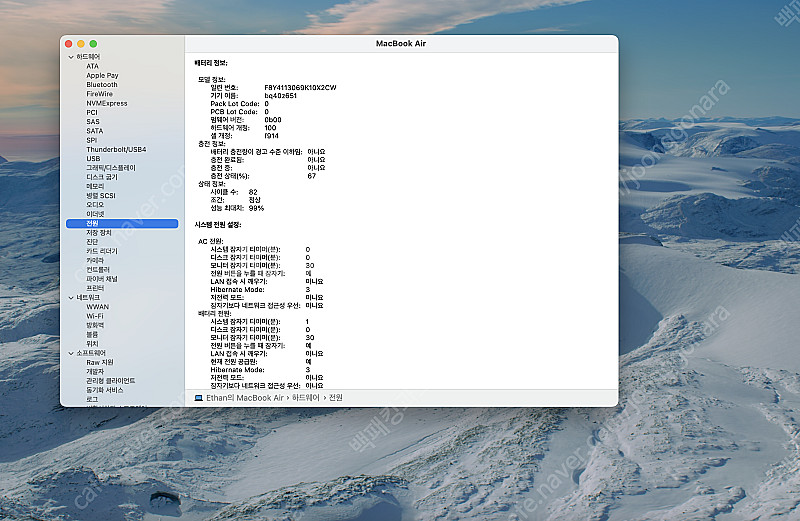The width and height of the screenshot is (800, 521).
Task: Open the 로그 entry
Action: [x=92, y=400]
